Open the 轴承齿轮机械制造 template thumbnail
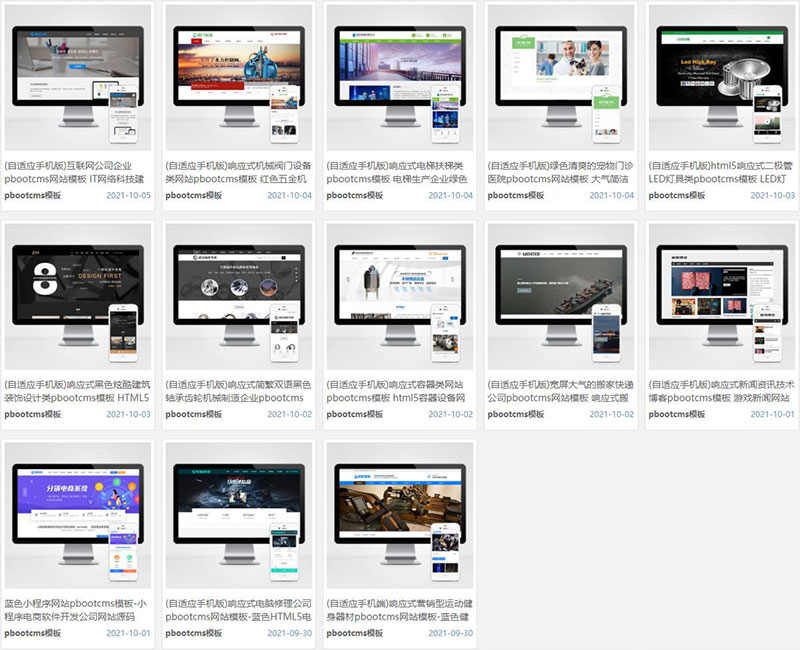Screen dimensions: 800x650 coord(238,296)
